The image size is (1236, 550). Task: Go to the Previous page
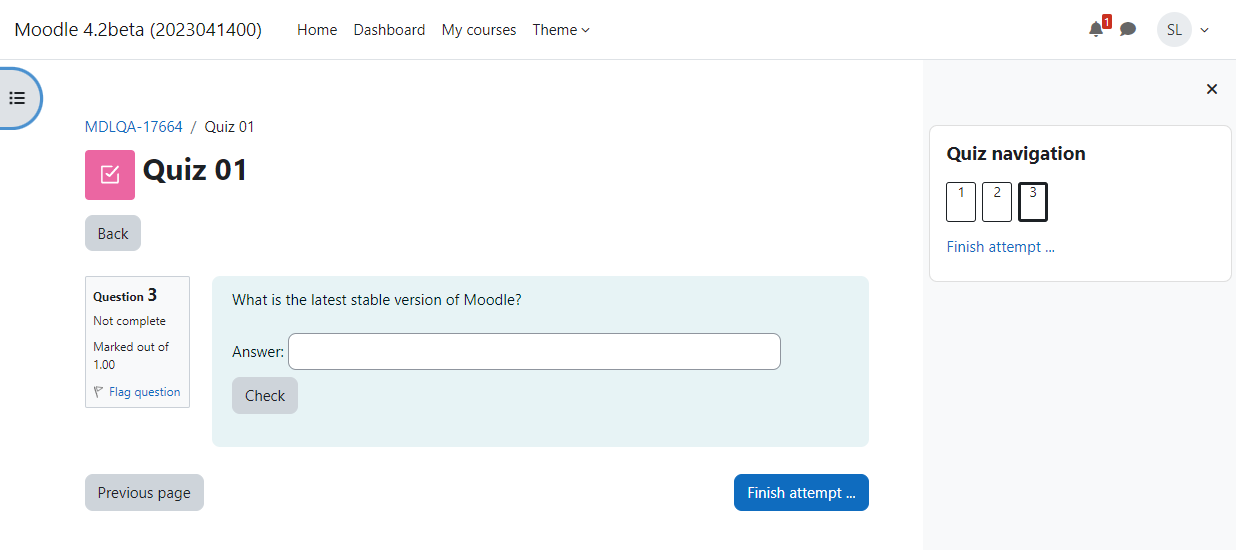(x=144, y=492)
